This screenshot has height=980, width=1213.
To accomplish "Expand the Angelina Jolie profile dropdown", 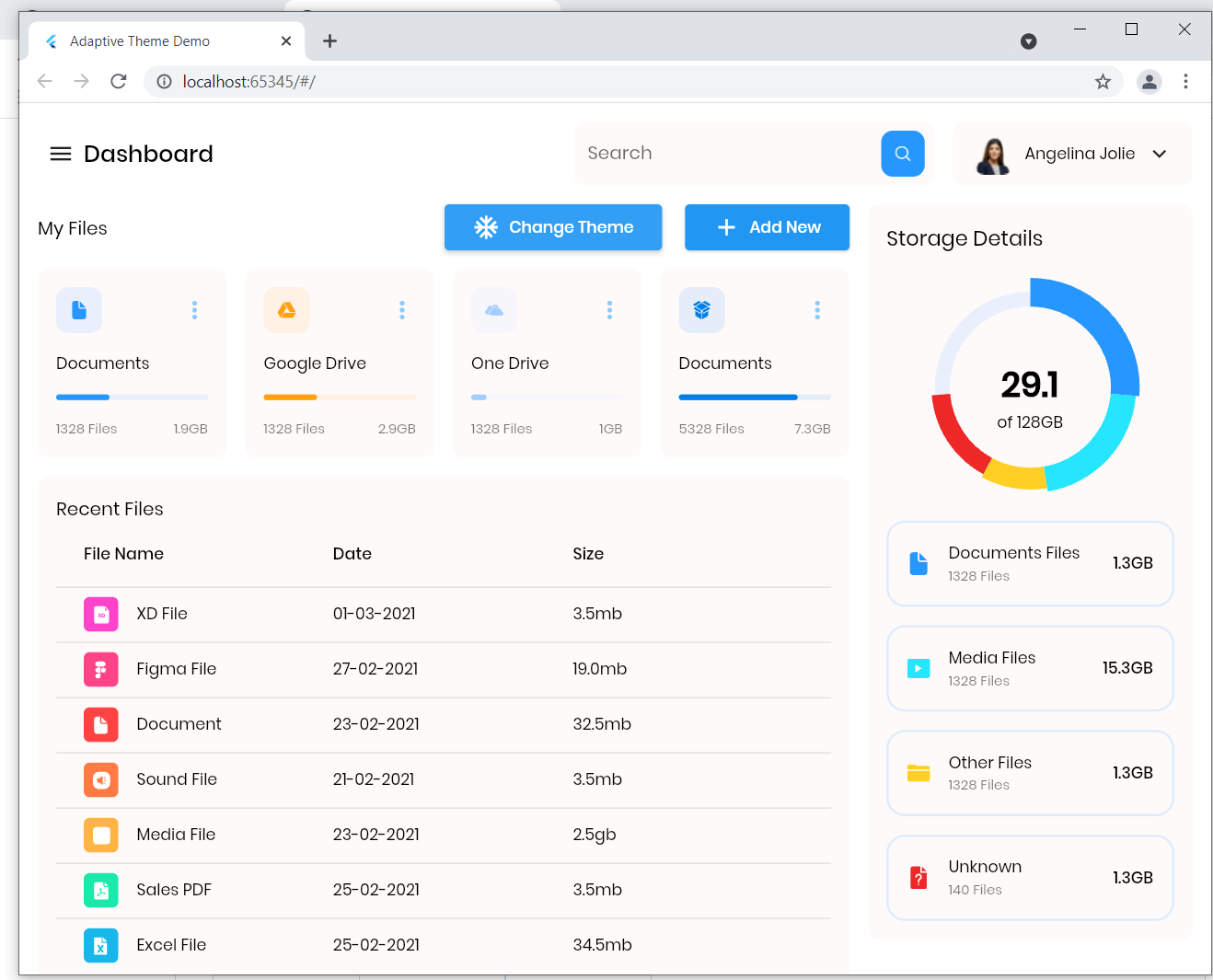I will [x=1160, y=154].
